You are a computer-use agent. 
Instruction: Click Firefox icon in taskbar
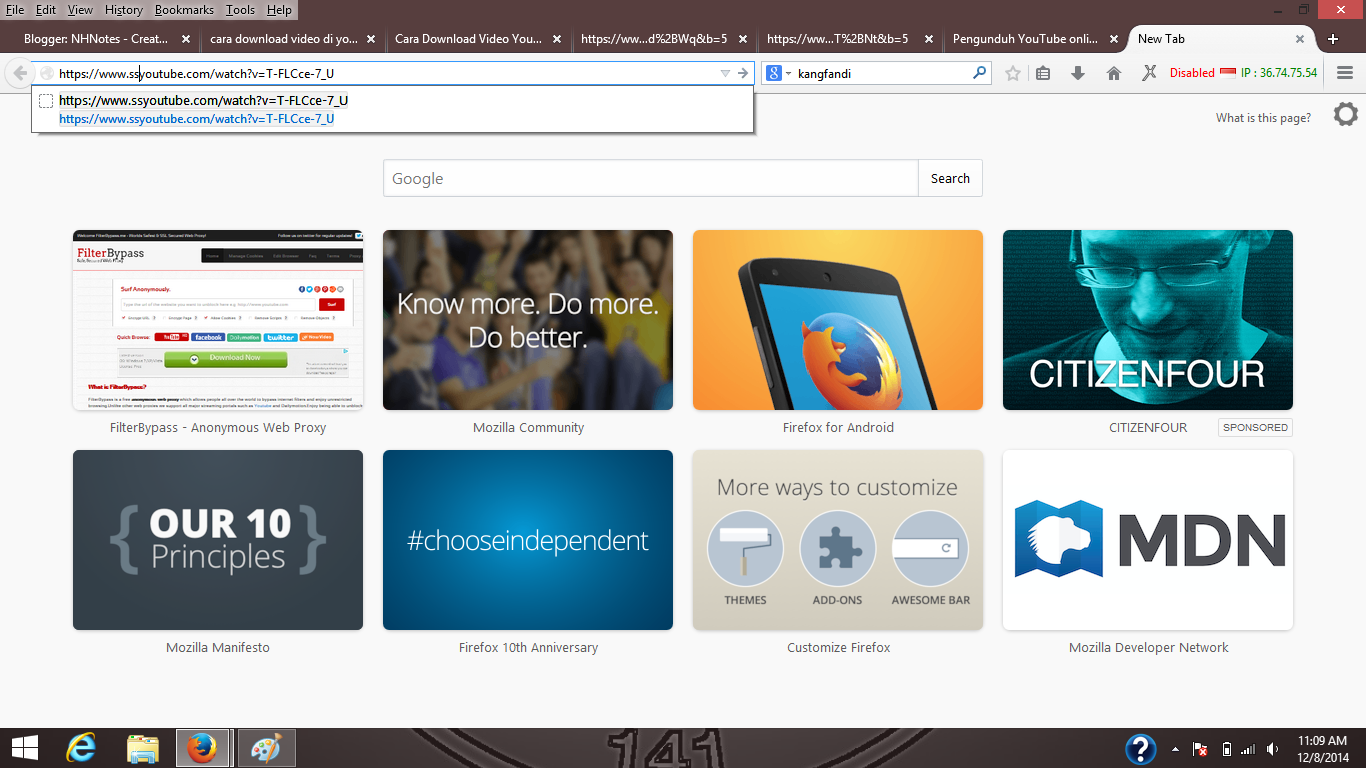tap(203, 748)
